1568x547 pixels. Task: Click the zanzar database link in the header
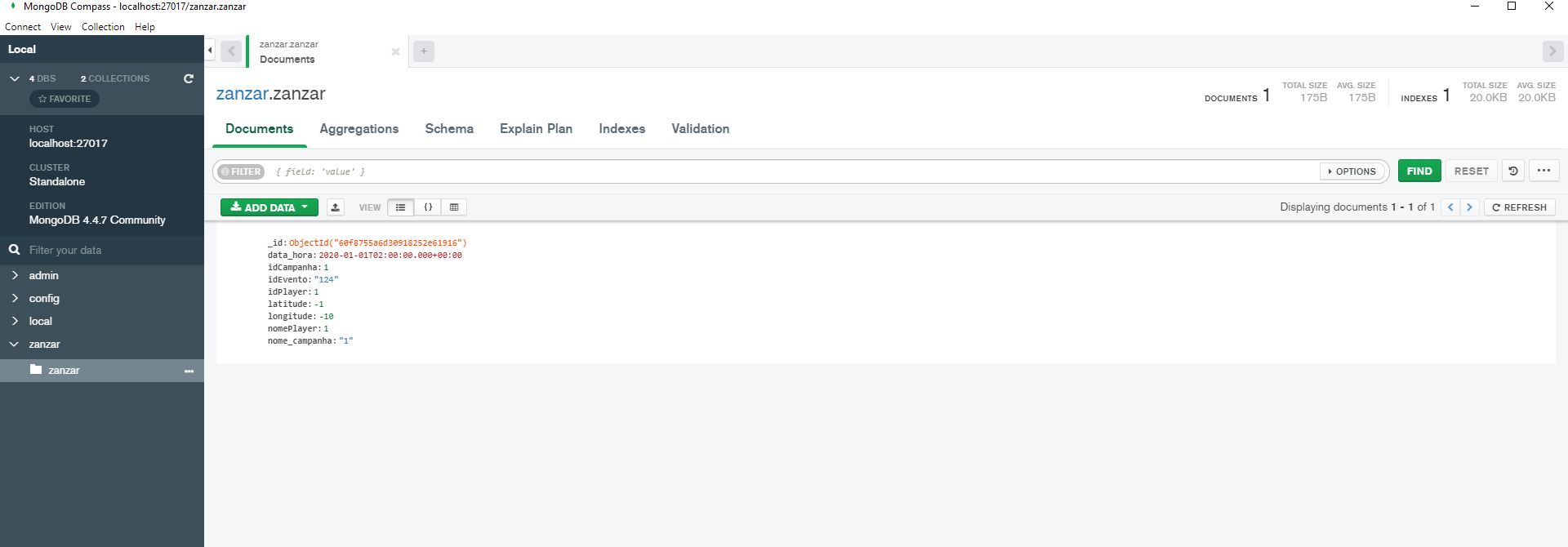[x=242, y=94]
